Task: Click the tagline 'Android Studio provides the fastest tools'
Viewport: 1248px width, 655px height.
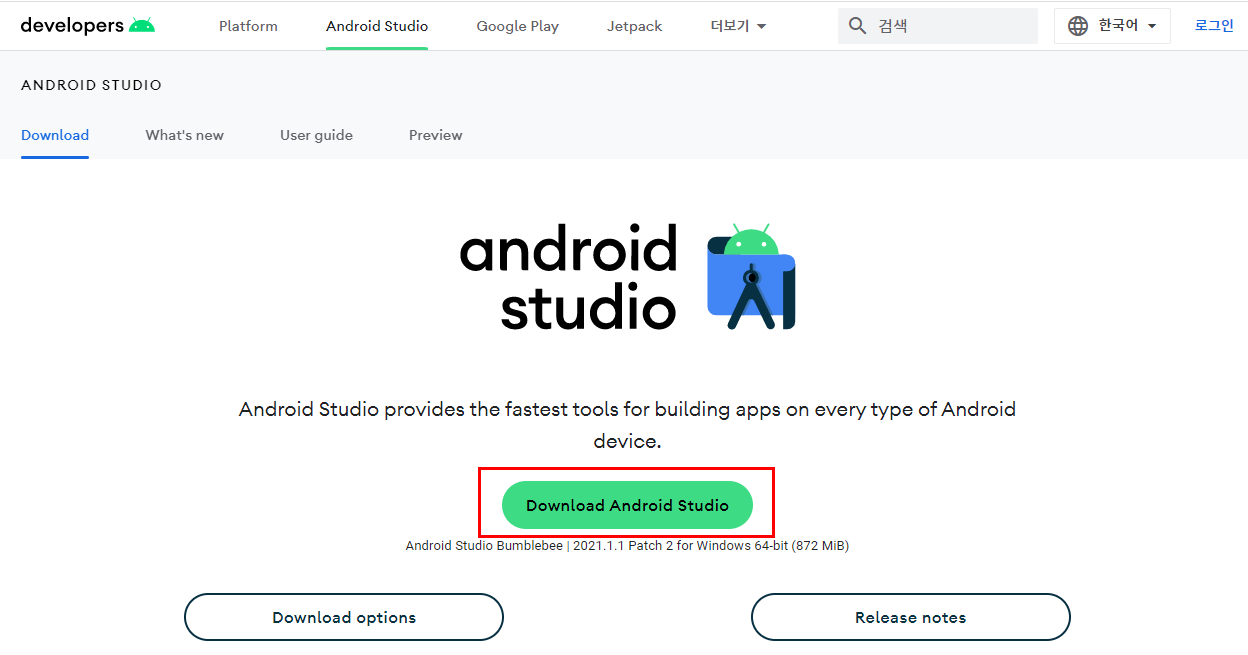Action: (627, 425)
